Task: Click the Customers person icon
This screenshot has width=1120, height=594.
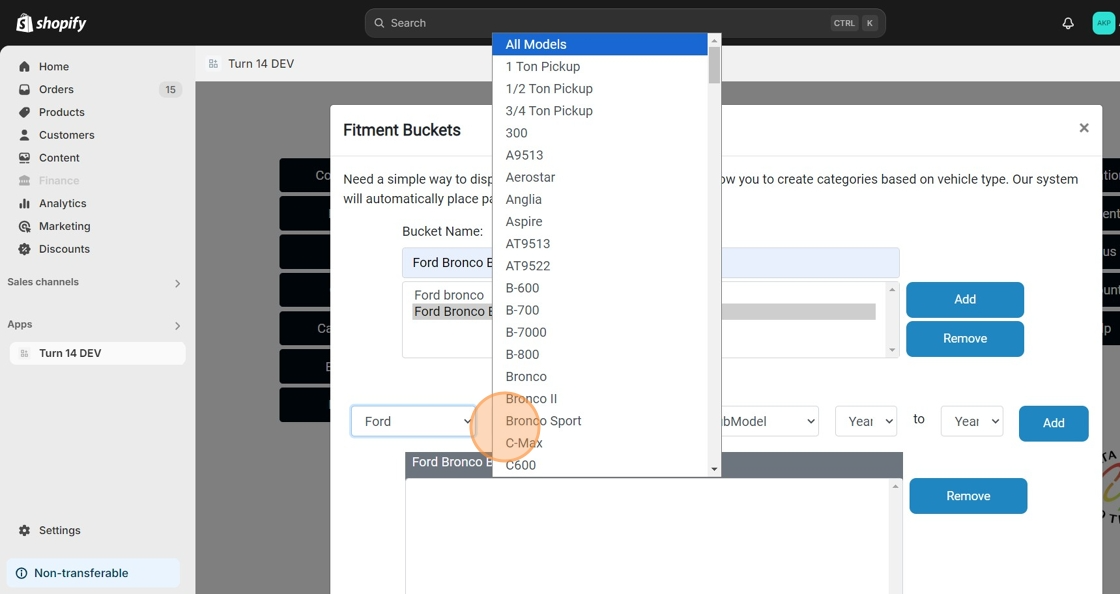Action: 24,135
